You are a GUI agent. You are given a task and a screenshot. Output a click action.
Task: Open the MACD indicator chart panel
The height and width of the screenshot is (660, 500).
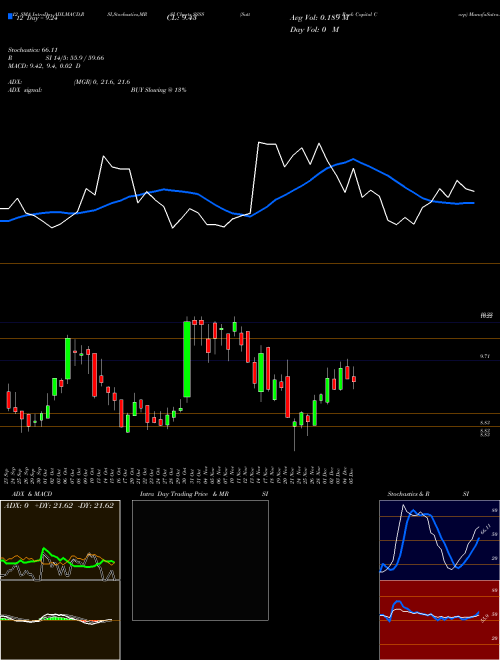click(60, 620)
